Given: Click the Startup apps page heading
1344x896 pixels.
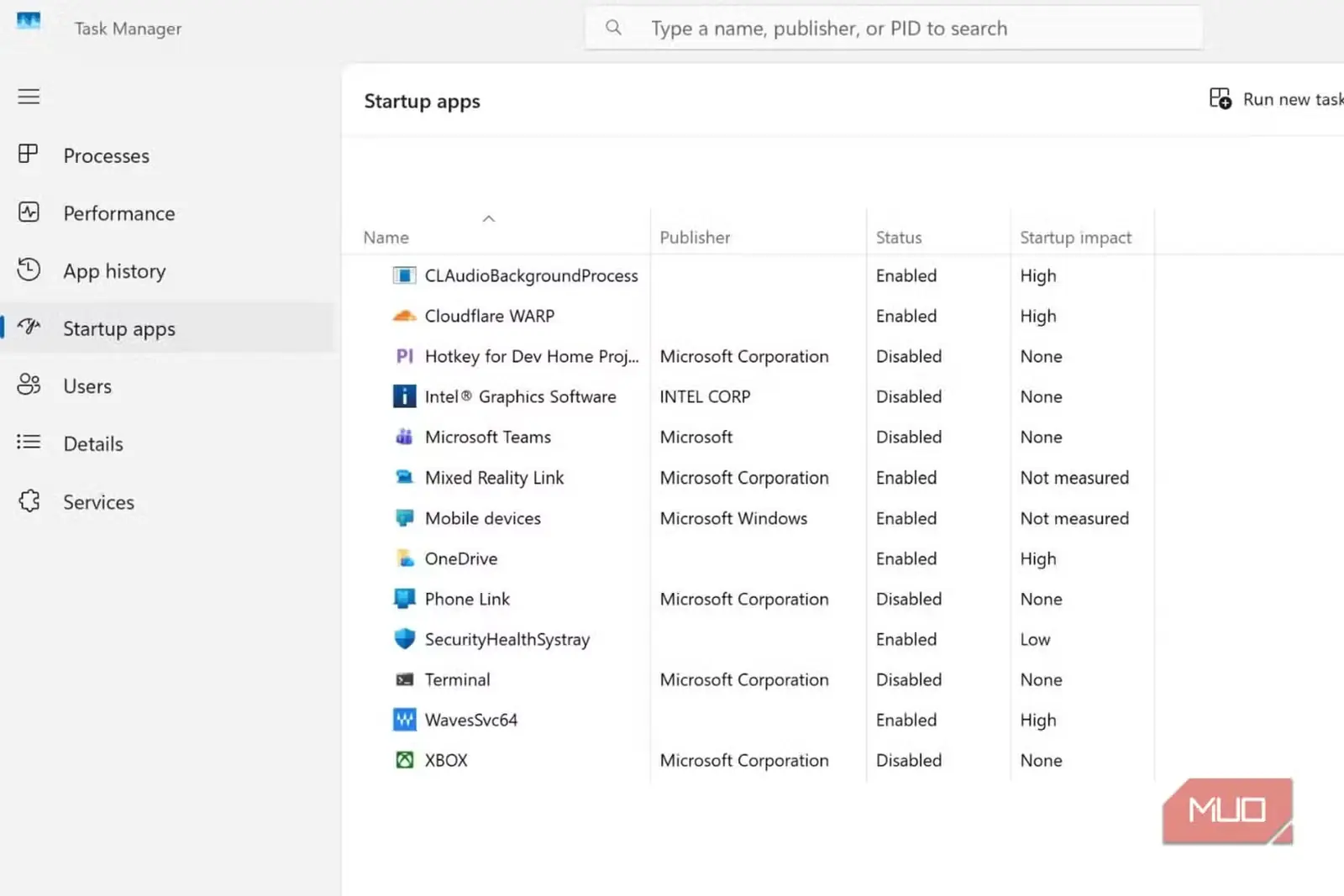Looking at the screenshot, I should point(422,102).
